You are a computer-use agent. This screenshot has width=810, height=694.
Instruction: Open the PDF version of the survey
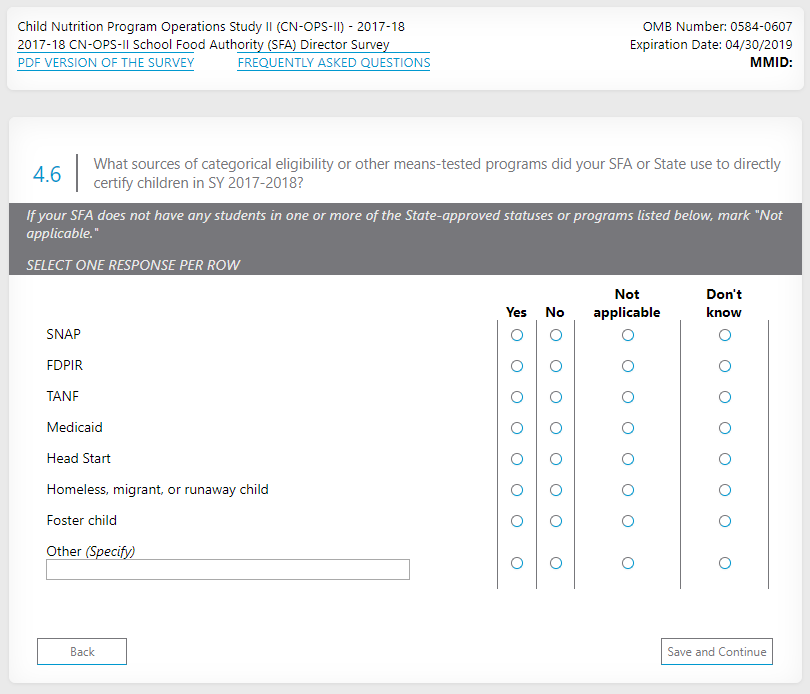pyautogui.click(x=106, y=63)
